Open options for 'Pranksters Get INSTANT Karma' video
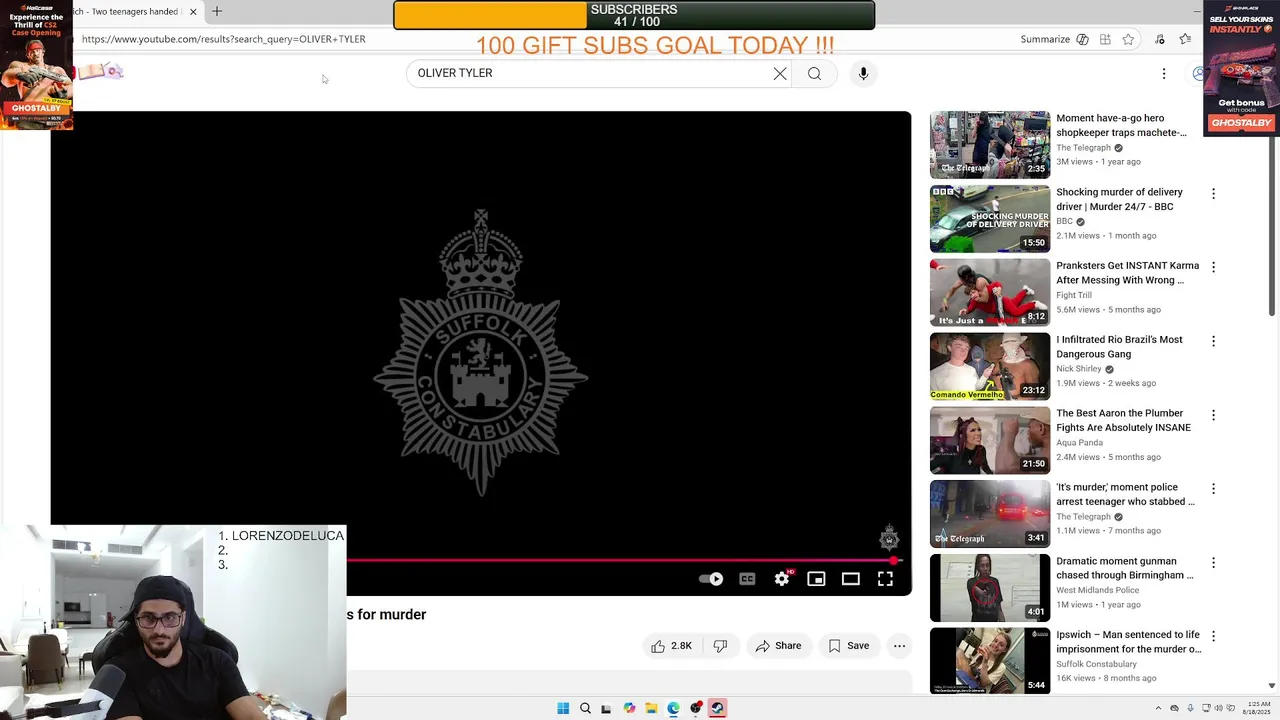The height and width of the screenshot is (720, 1280). click(x=1213, y=267)
